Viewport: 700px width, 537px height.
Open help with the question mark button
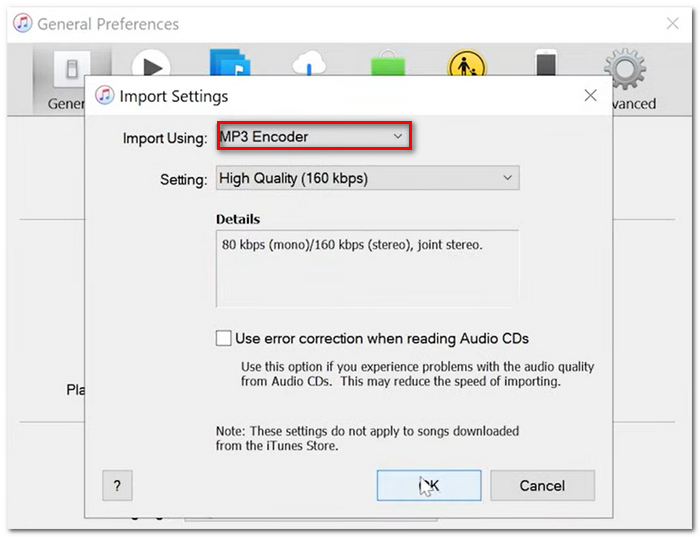(117, 485)
